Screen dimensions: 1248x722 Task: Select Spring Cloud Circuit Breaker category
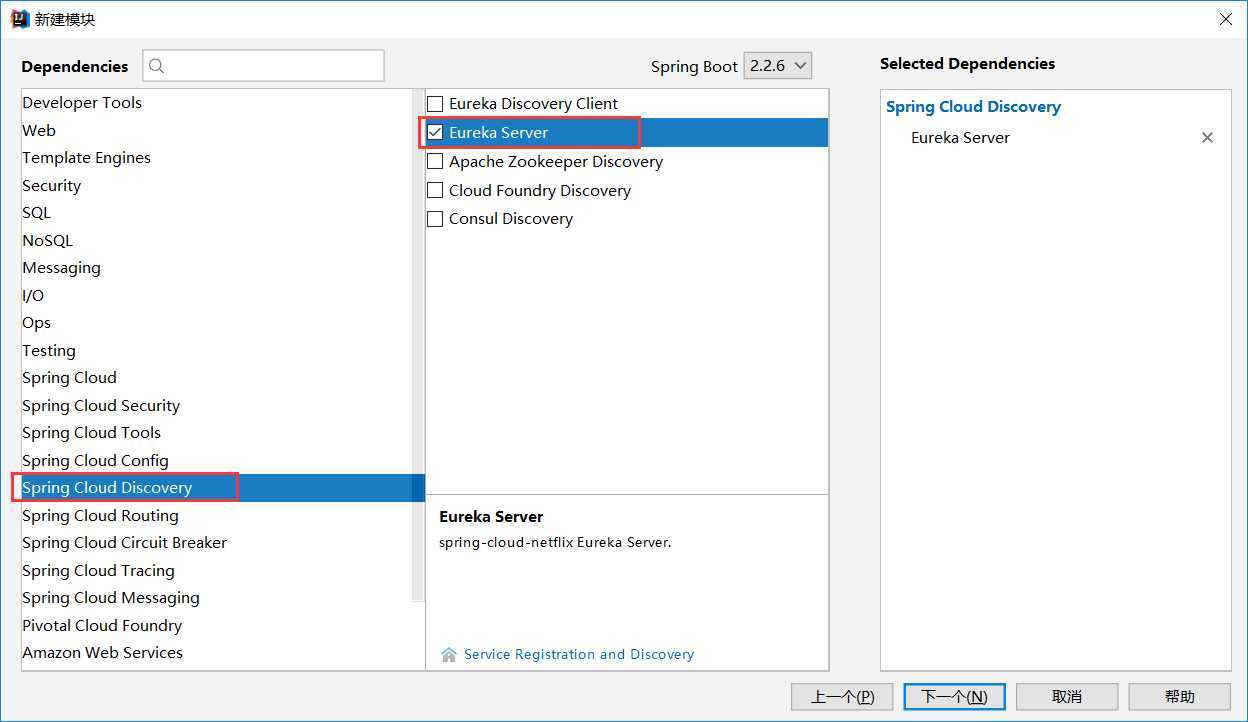[124, 543]
